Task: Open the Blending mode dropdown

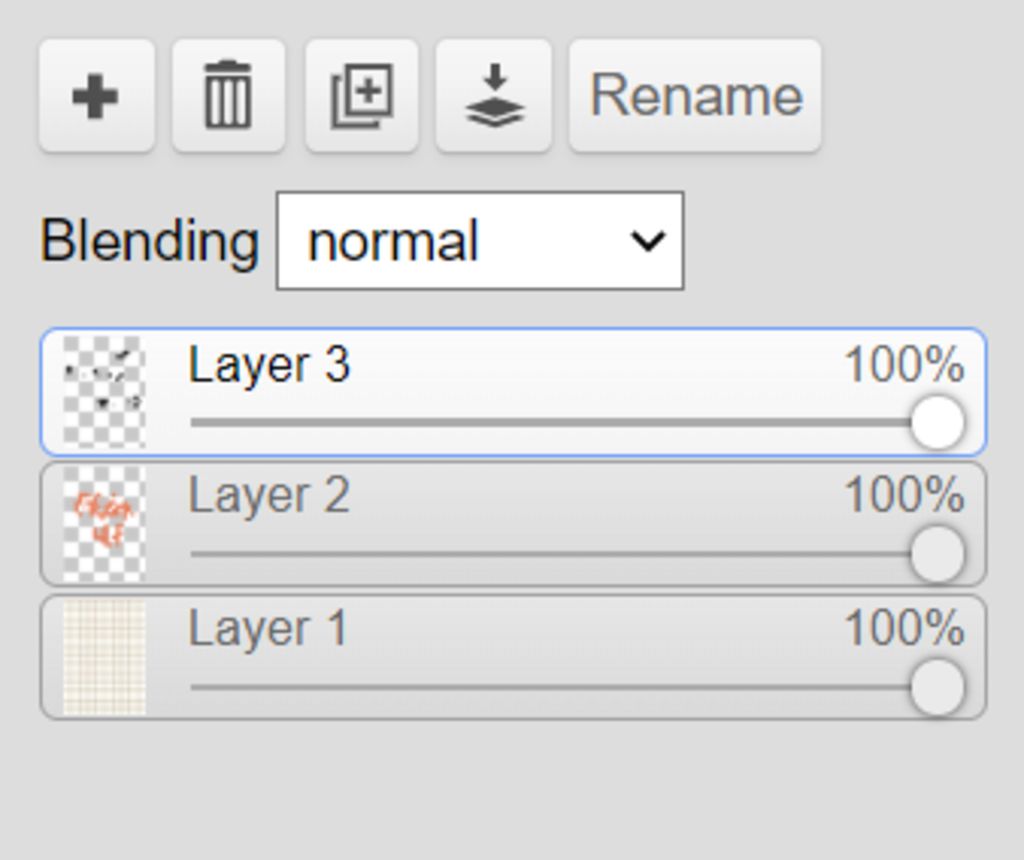Action: point(480,241)
